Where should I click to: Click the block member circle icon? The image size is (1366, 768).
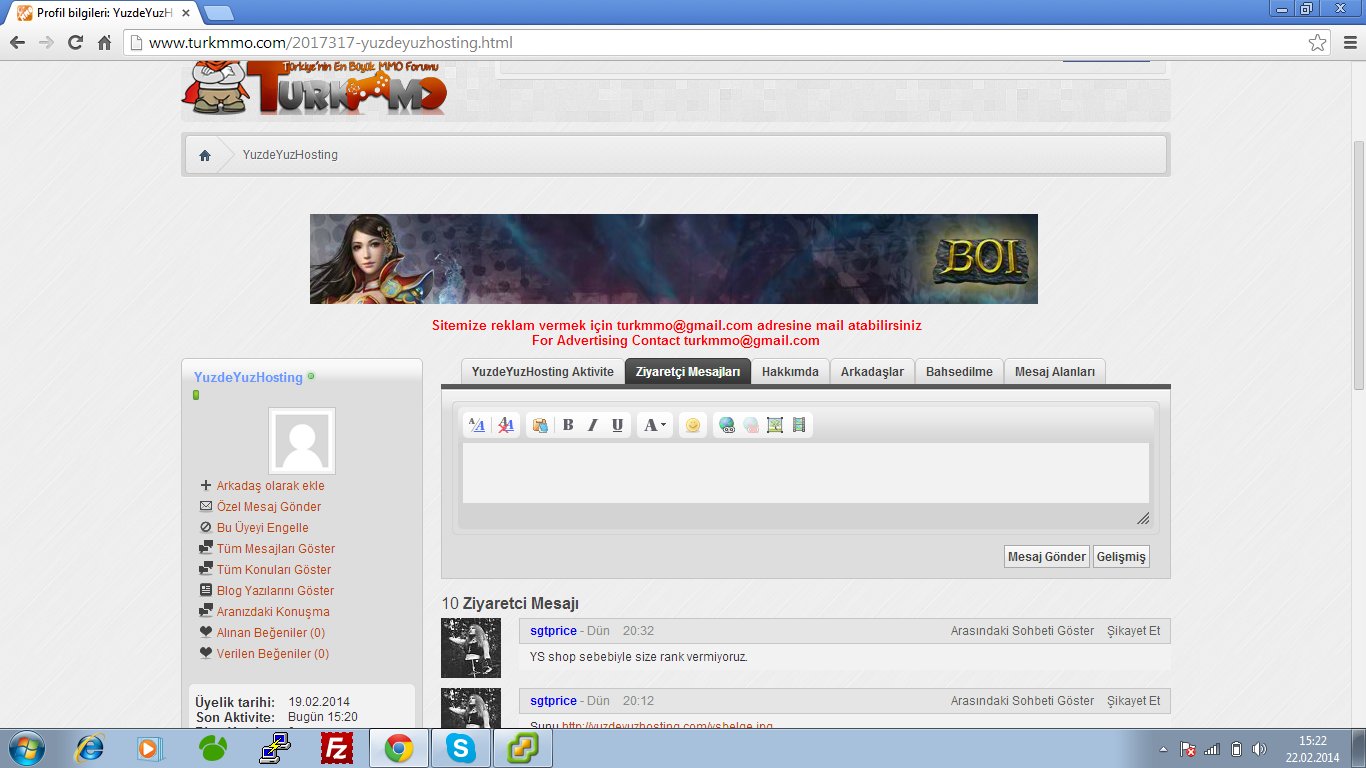pos(206,527)
